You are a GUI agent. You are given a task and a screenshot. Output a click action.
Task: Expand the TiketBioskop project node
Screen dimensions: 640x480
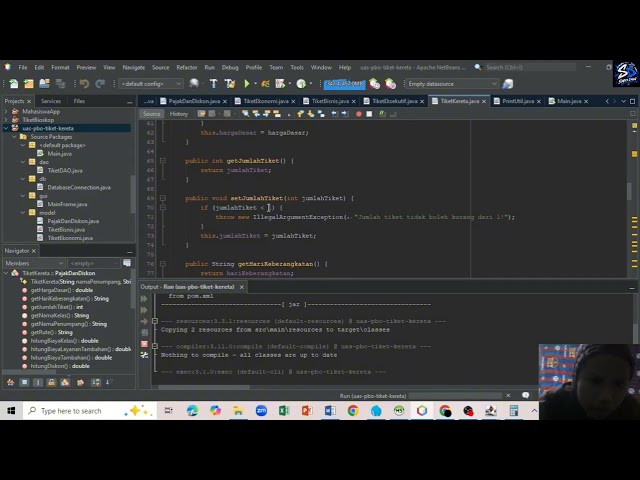6,120
